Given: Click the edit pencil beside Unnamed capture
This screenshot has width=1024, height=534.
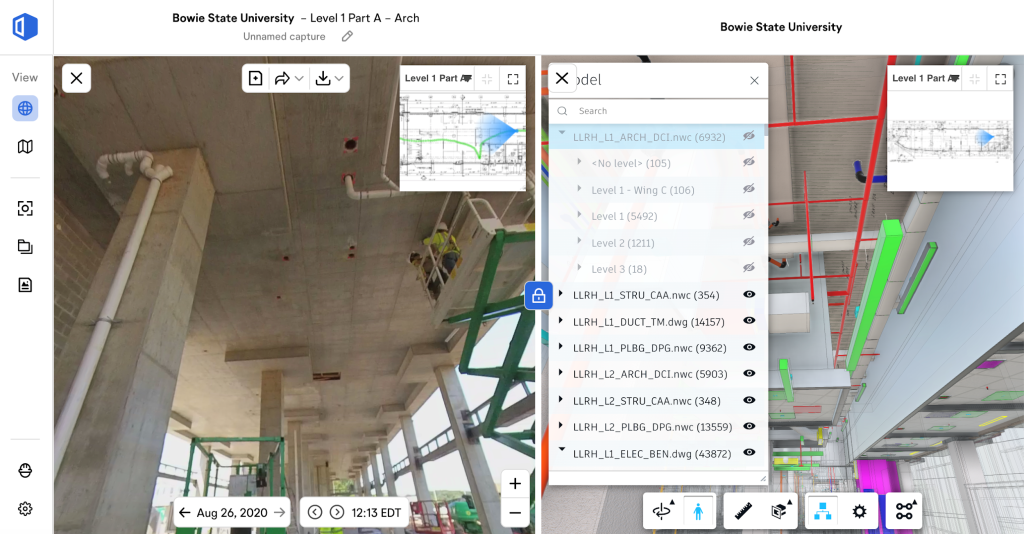Looking at the screenshot, I should coord(347,37).
